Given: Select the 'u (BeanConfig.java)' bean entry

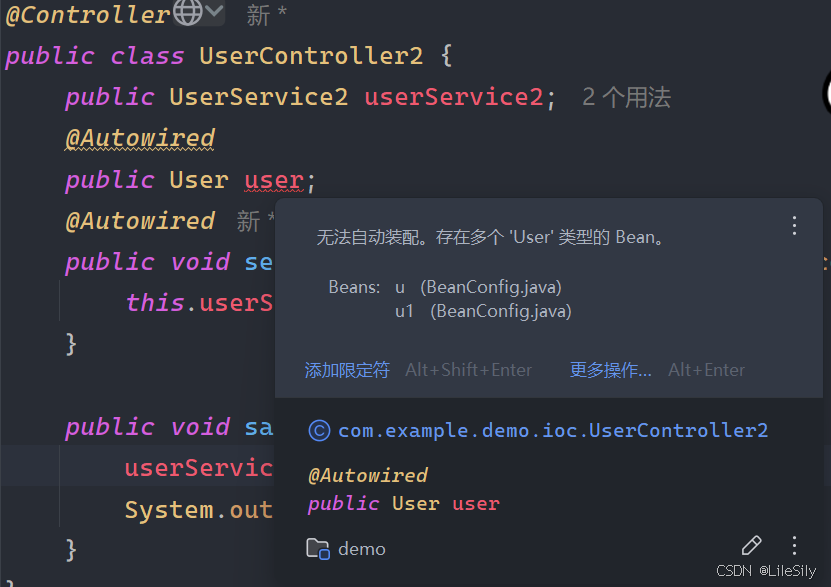Looking at the screenshot, I should click(478, 287).
